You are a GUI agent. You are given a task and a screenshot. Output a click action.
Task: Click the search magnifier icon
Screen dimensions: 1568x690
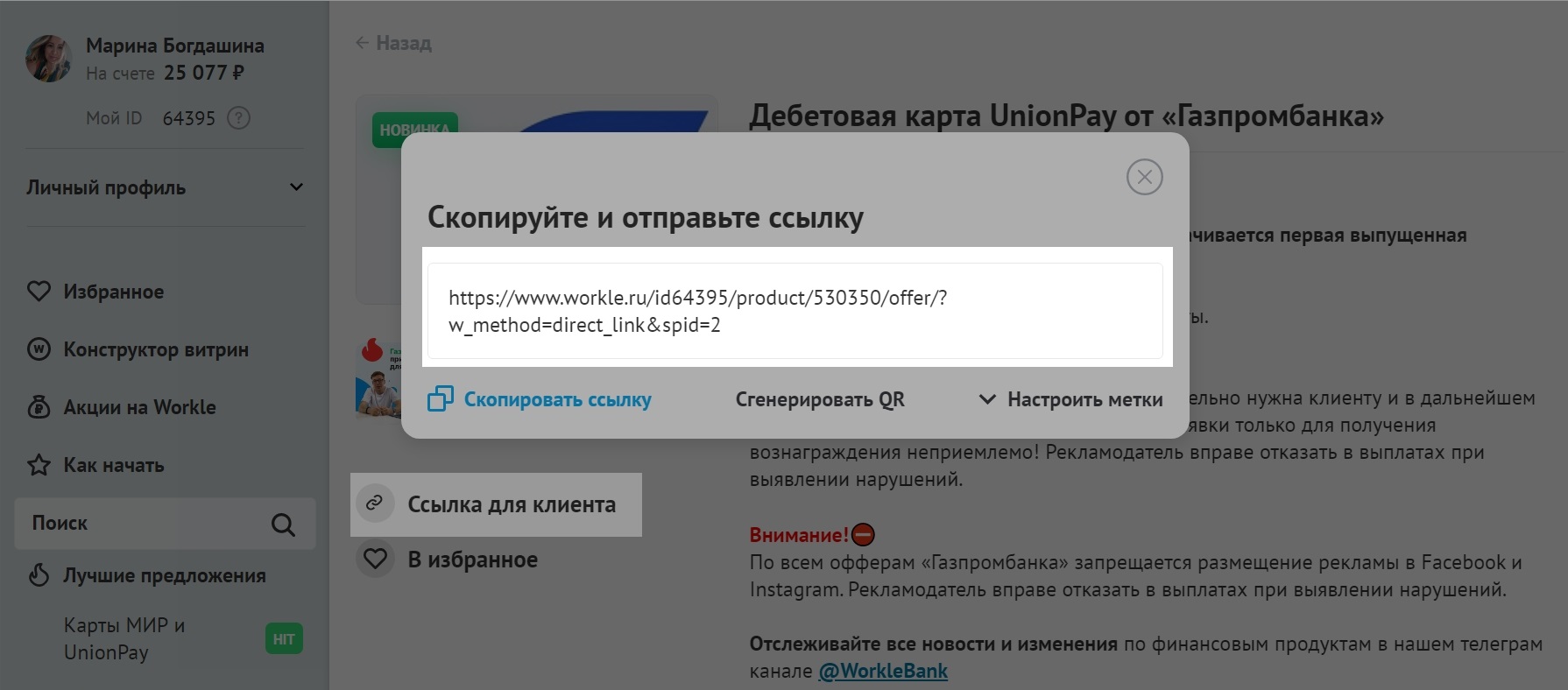[283, 525]
